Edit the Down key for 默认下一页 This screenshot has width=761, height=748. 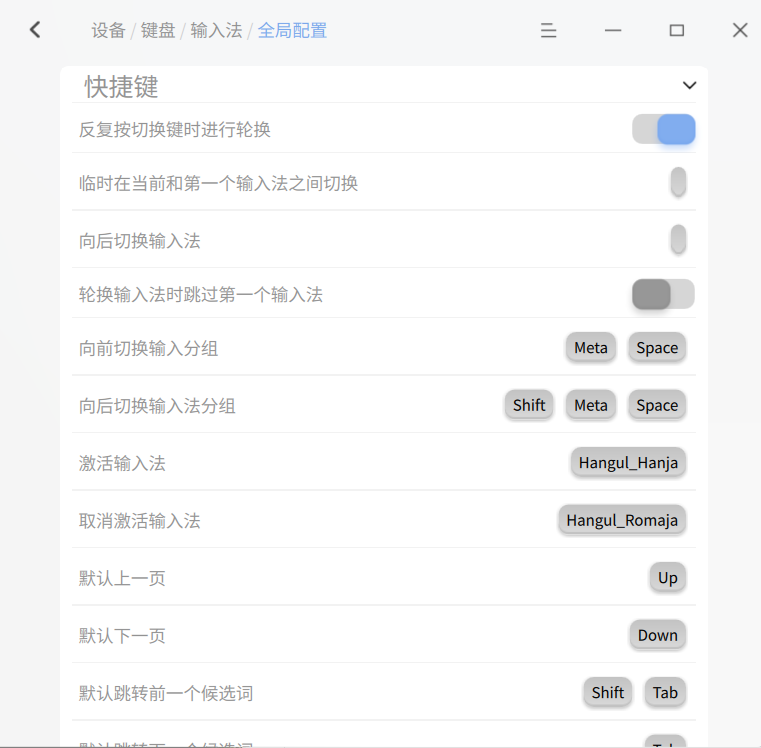click(657, 635)
